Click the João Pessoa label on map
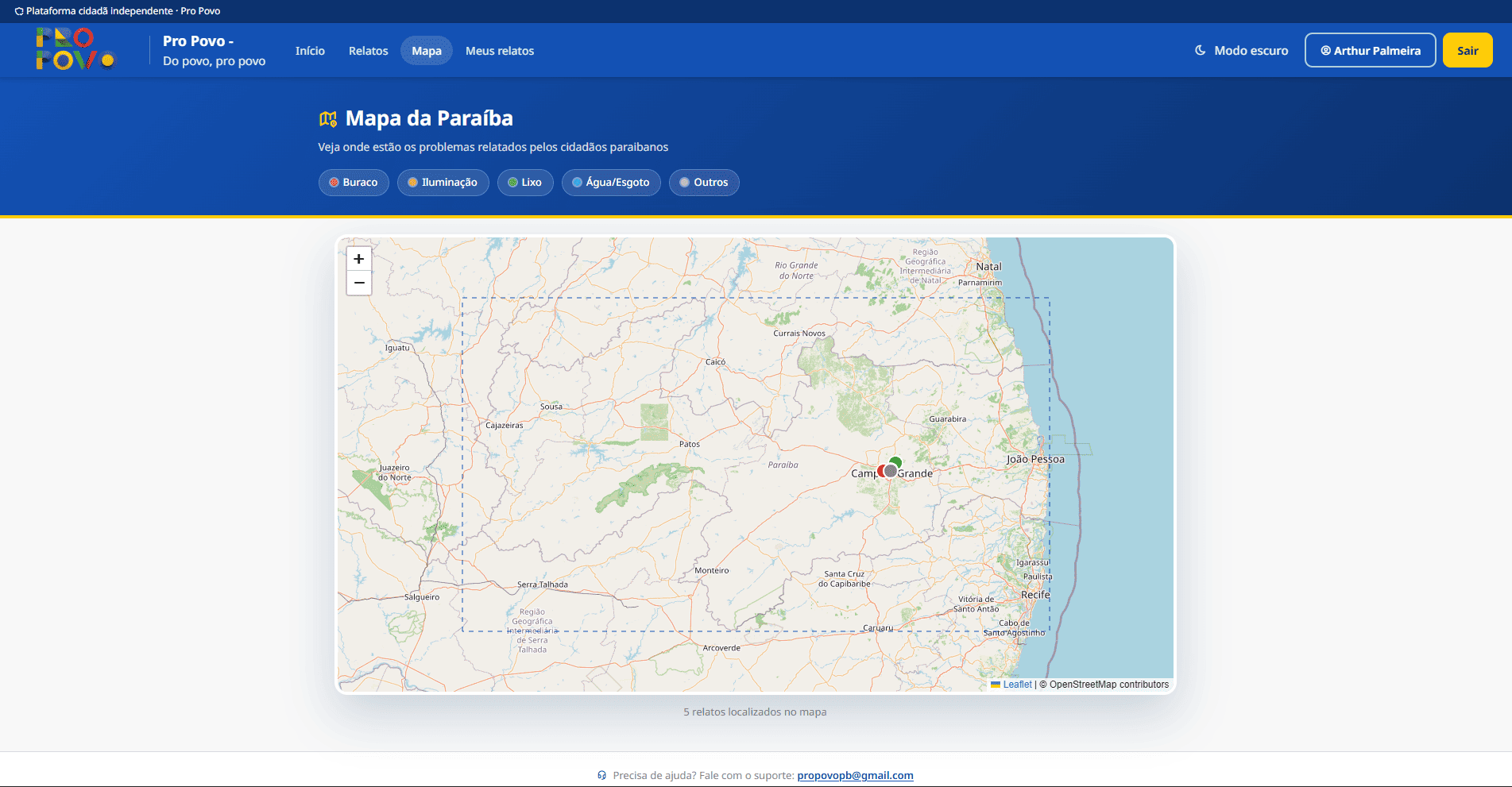This screenshot has height=787, width=1512. (1035, 459)
